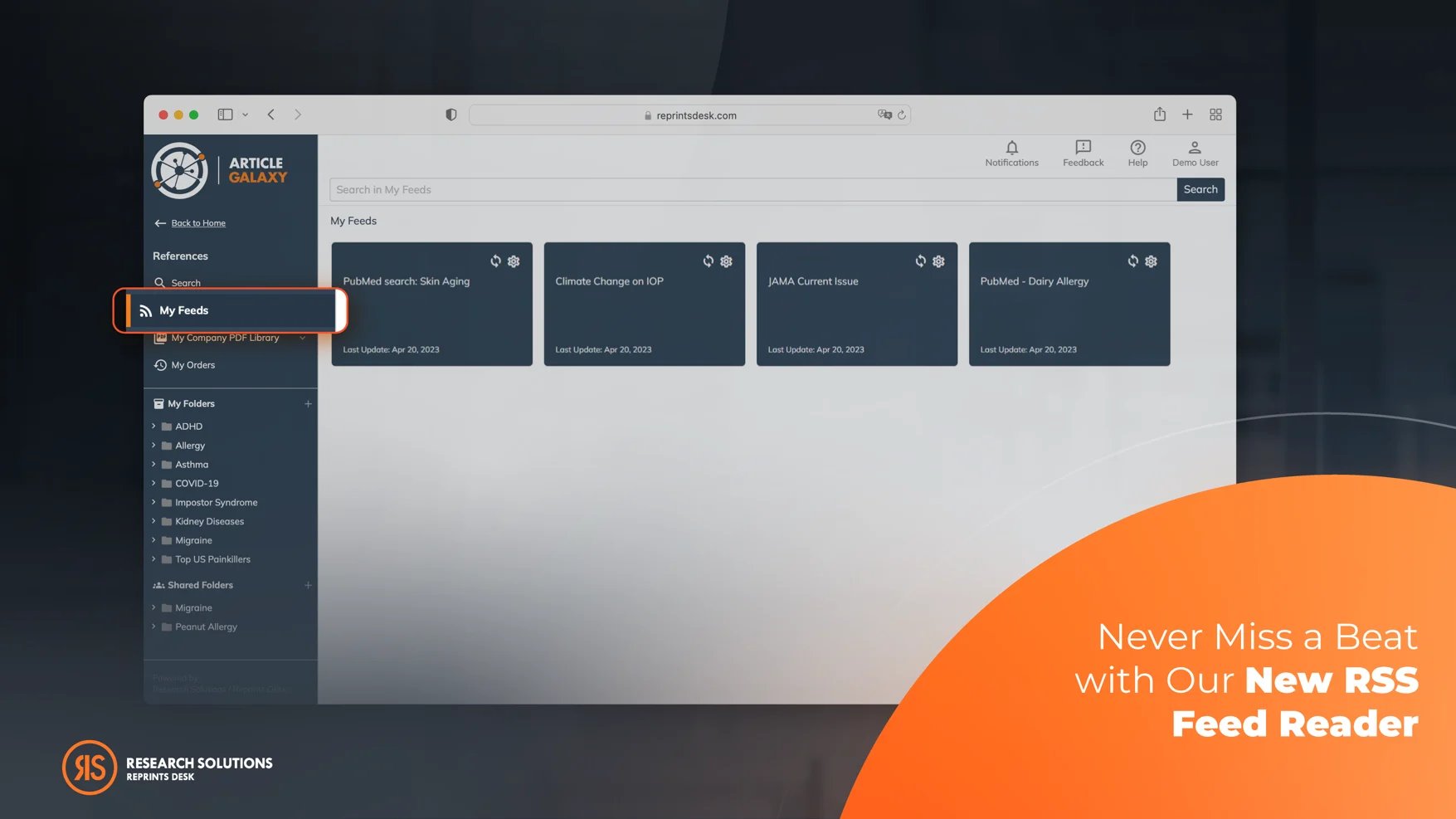Expand the COVID-19 folder

pos(153,483)
